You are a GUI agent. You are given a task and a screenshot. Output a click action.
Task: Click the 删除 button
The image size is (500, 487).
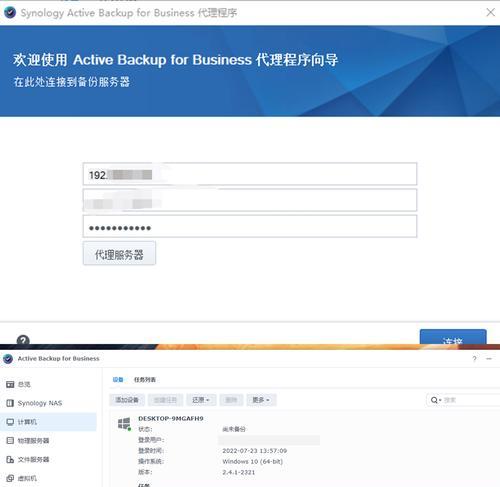click(231, 400)
